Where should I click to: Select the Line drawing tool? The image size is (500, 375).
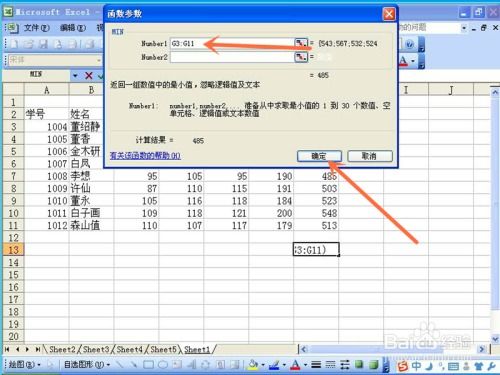point(119,365)
